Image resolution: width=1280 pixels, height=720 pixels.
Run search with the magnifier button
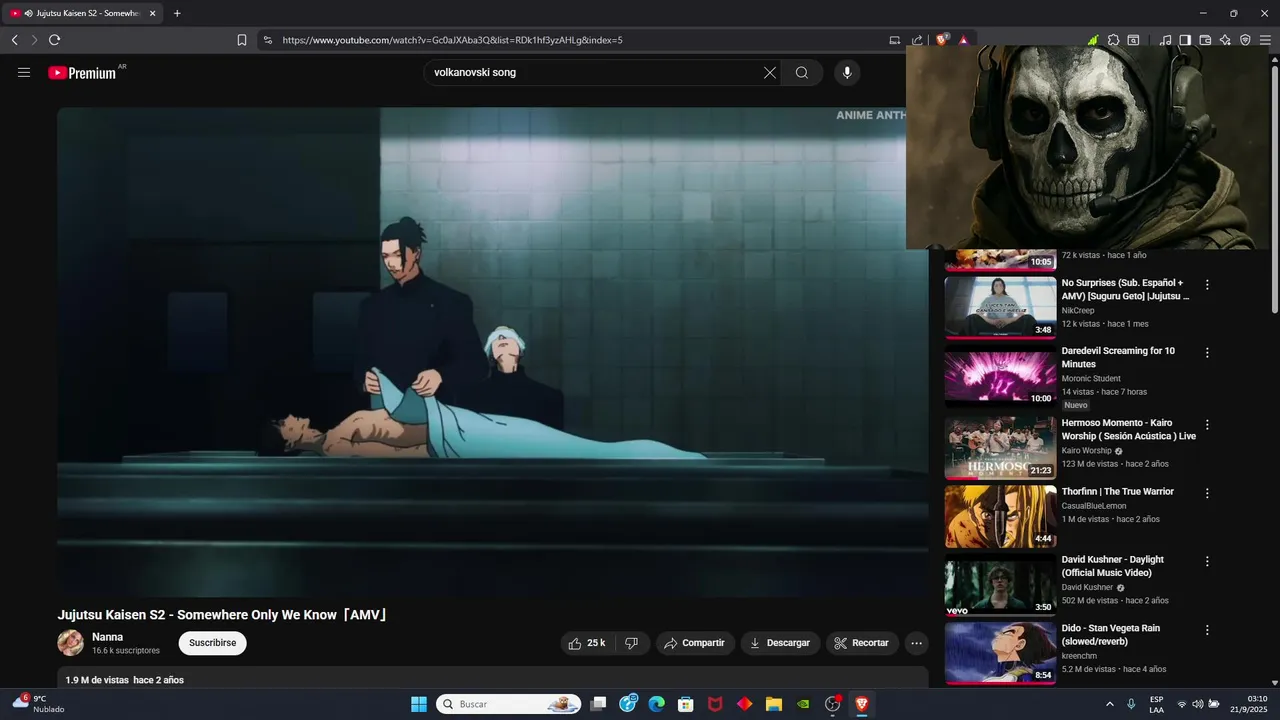point(802,72)
